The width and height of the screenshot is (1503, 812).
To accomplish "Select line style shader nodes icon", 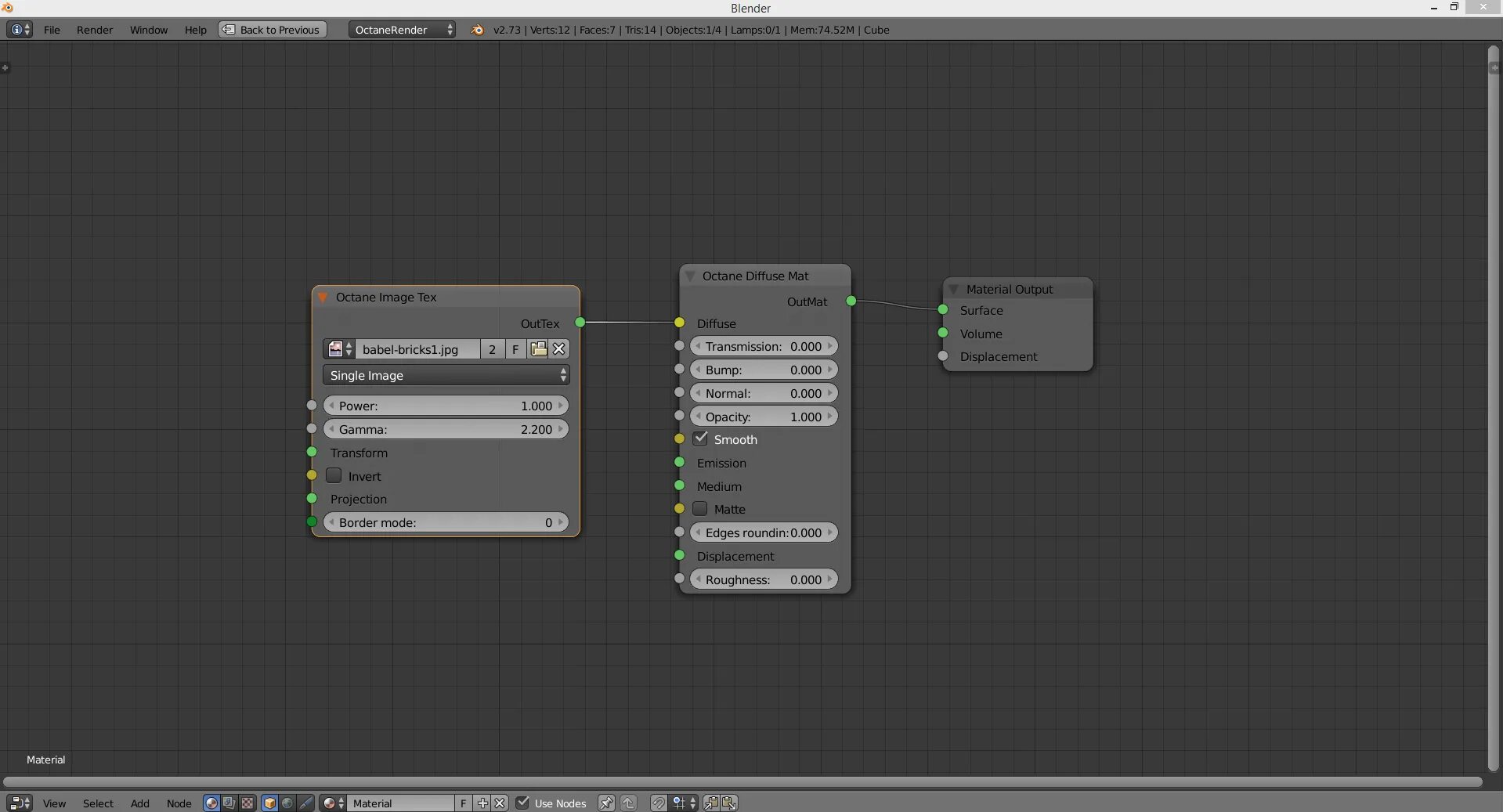I will (305, 803).
